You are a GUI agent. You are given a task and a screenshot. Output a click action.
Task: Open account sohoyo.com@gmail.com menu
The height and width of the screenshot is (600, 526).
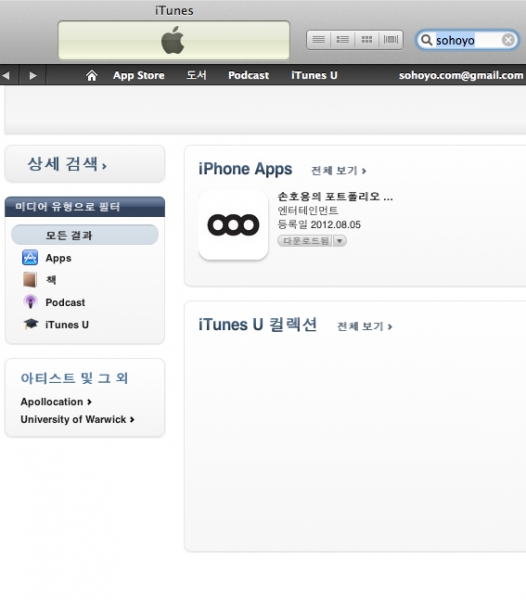461,75
